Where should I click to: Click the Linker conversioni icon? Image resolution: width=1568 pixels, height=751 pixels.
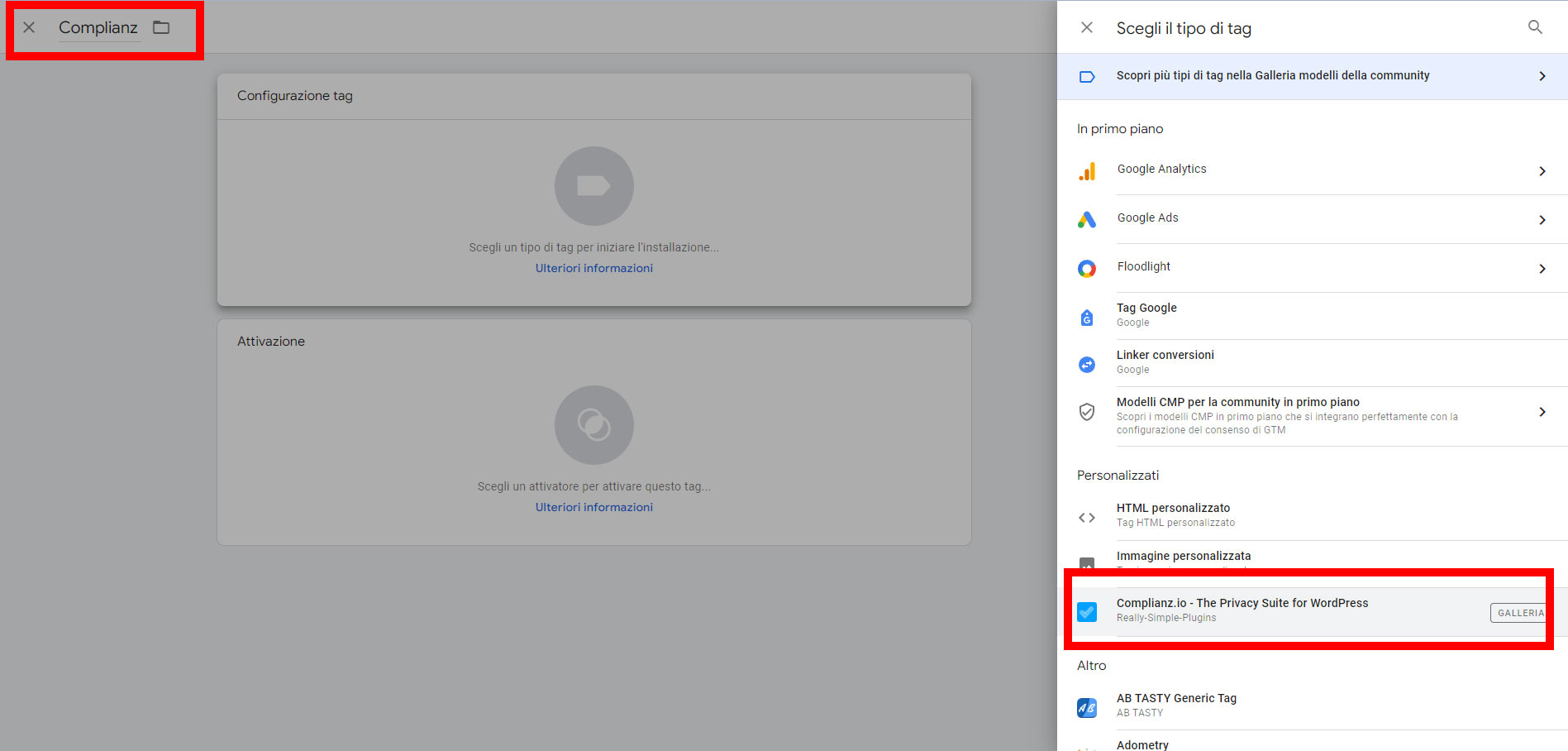[x=1087, y=365]
